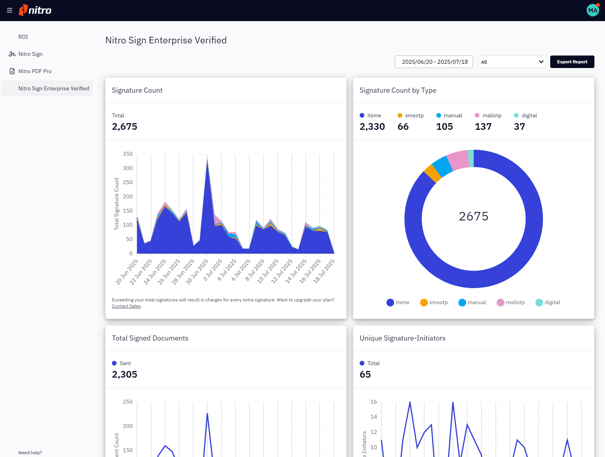Select Nitro Sign Enterprise Verified menu item
This screenshot has height=457, width=605.
(x=53, y=88)
